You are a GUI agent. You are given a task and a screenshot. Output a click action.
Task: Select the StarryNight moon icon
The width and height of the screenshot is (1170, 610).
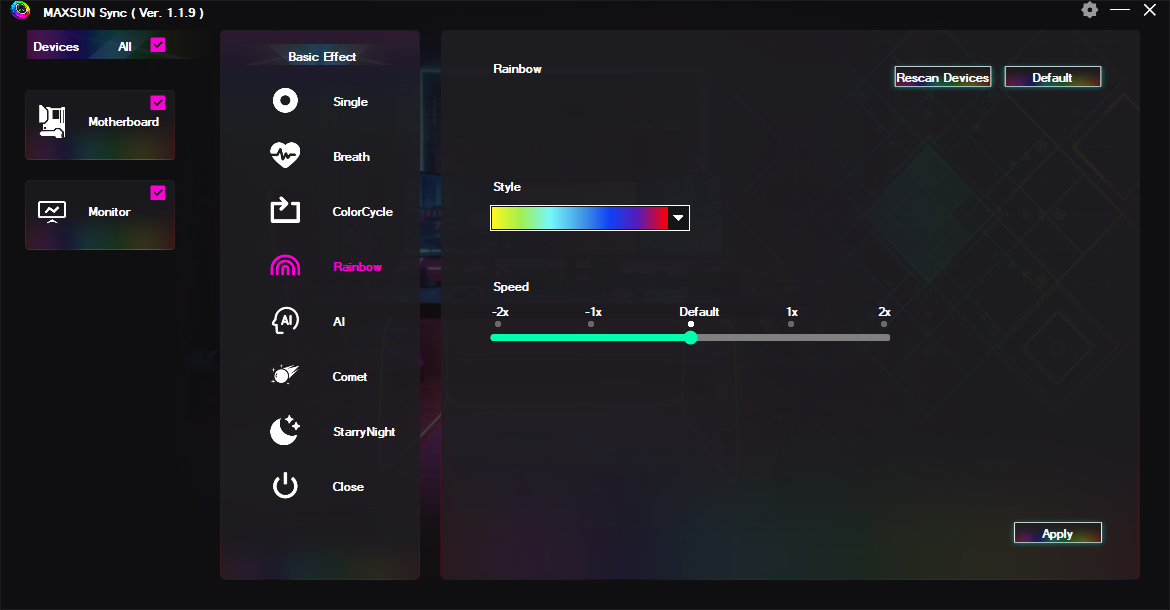(285, 430)
